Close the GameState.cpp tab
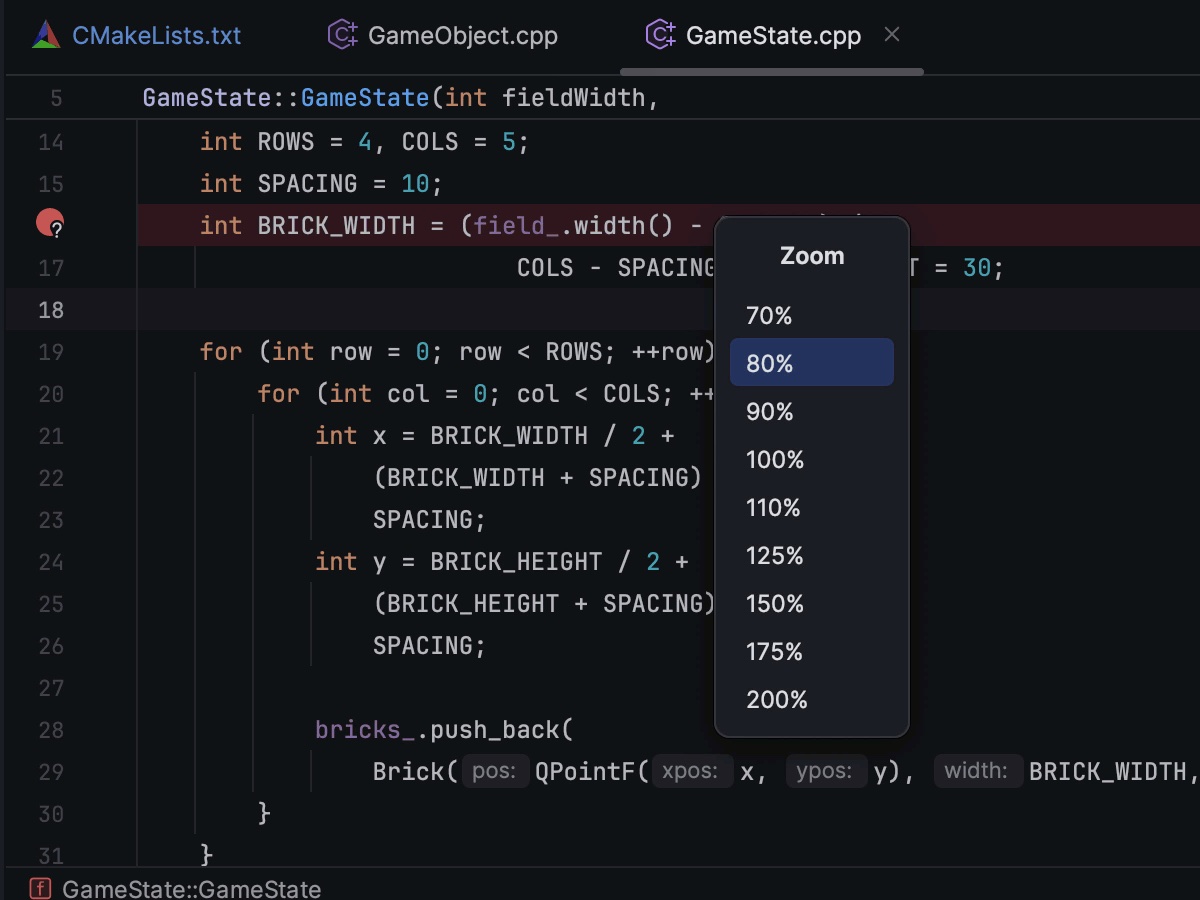1200x900 pixels. pos(892,35)
